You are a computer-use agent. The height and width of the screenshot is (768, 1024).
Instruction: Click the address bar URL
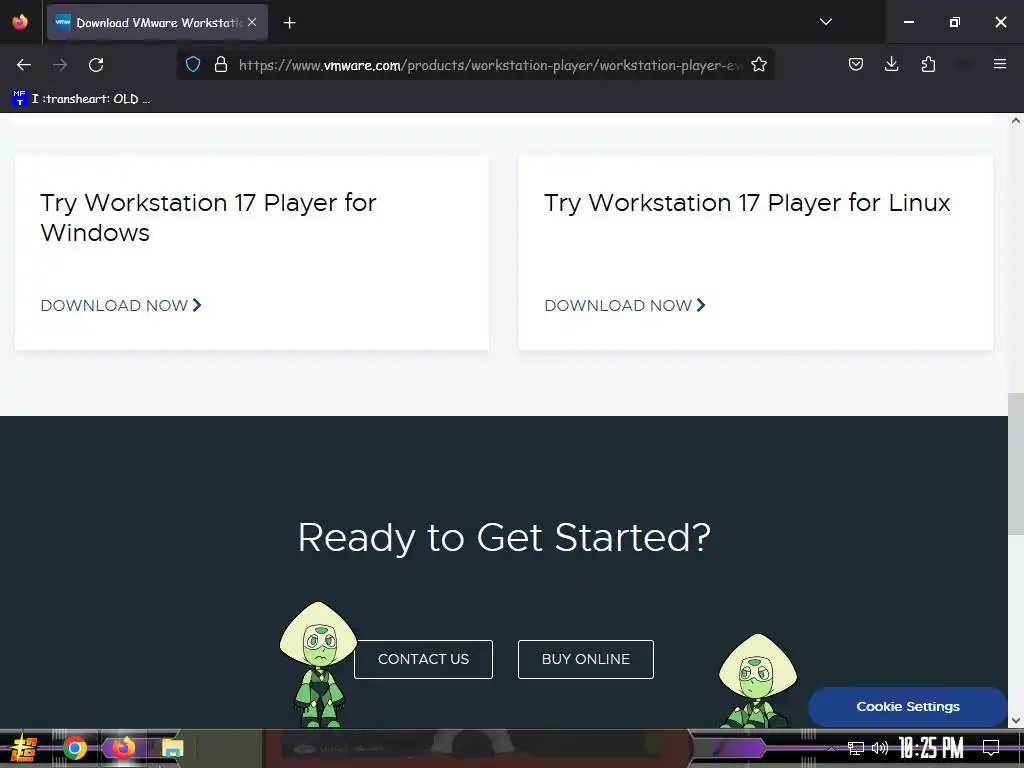490,65
